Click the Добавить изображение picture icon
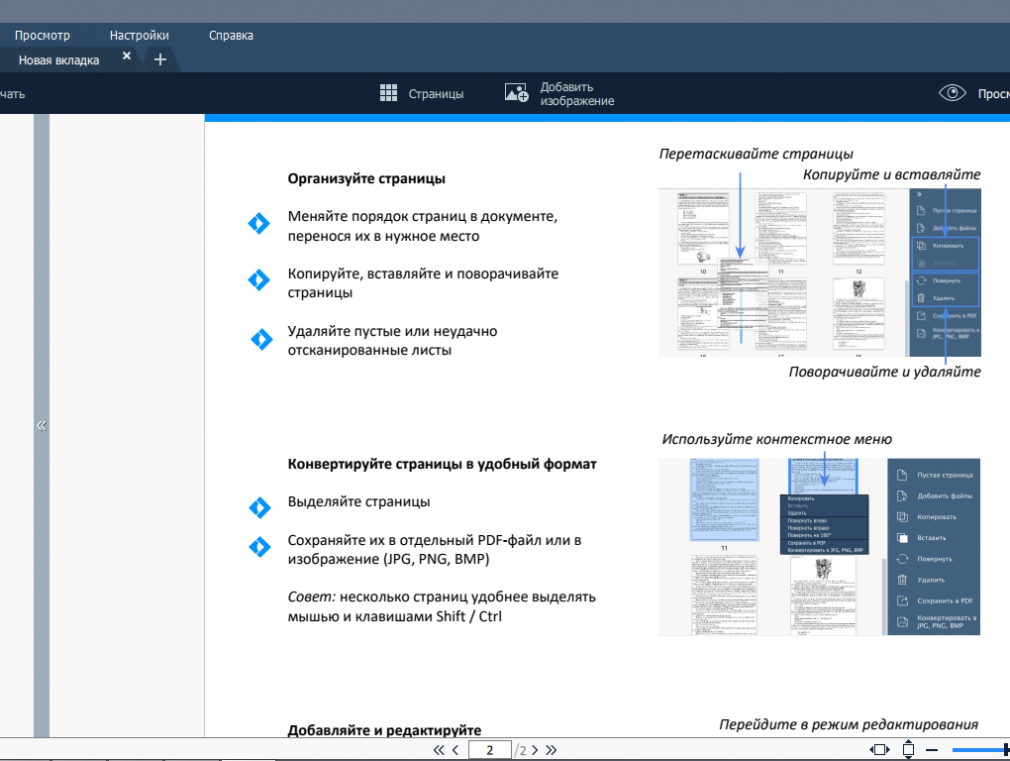The image size is (1010, 761). click(x=517, y=93)
